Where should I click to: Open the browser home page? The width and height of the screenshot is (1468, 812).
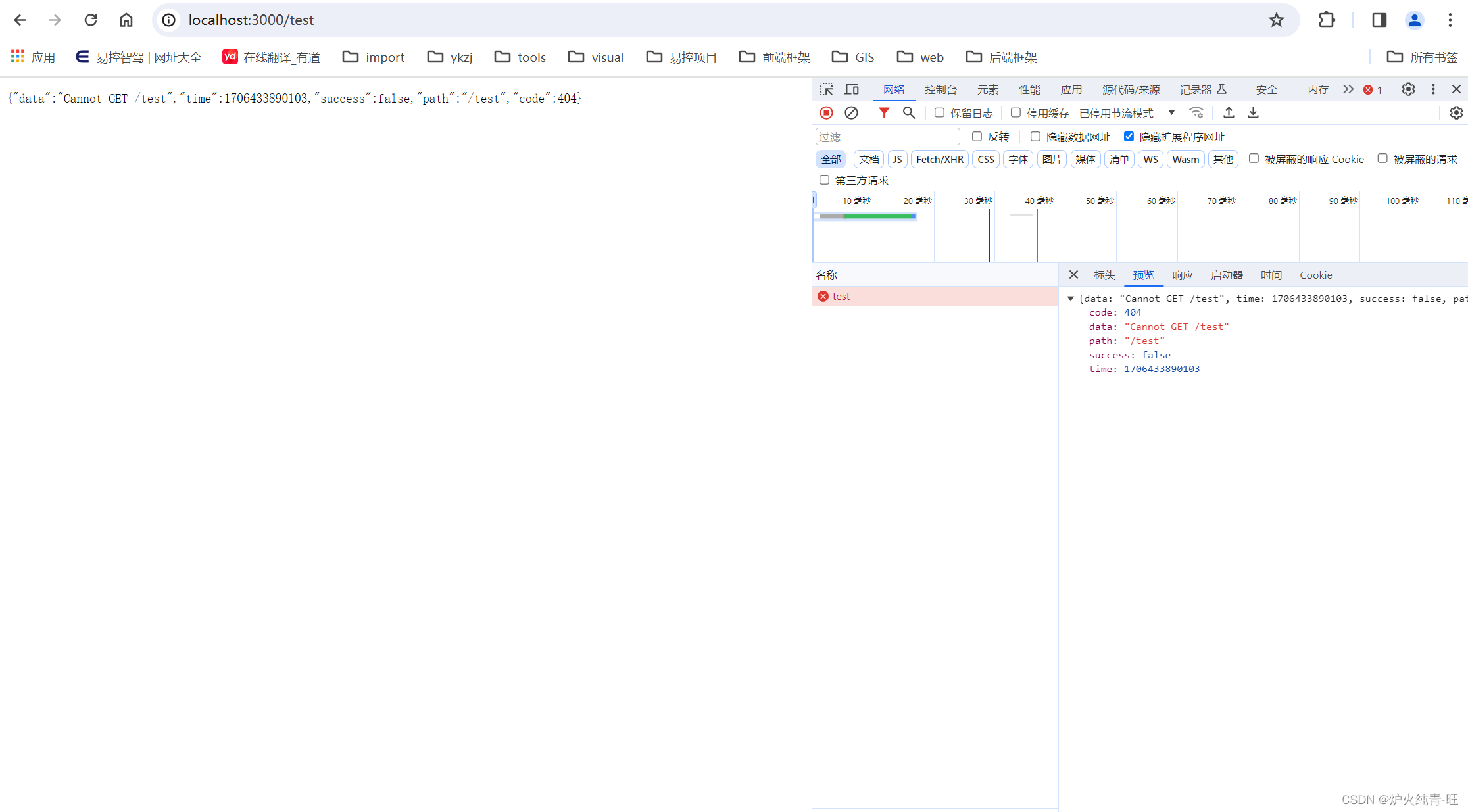click(x=126, y=20)
